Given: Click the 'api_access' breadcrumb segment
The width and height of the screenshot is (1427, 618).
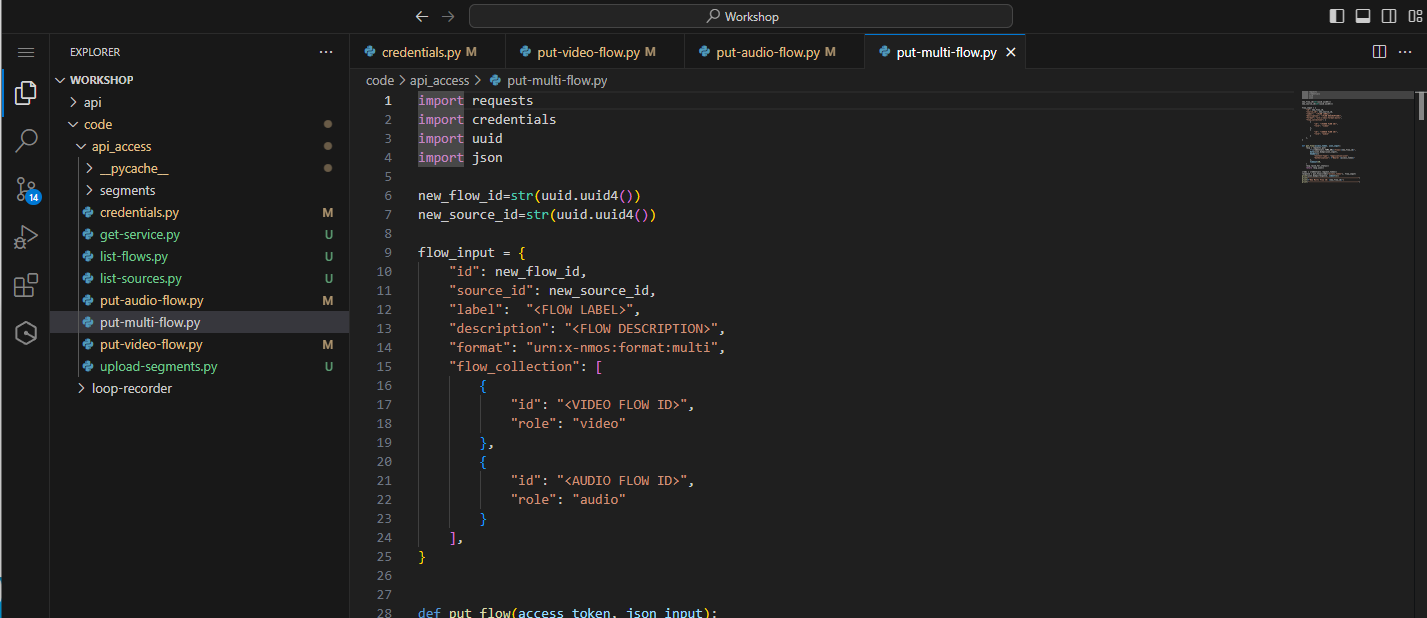Looking at the screenshot, I should [439, 80].
